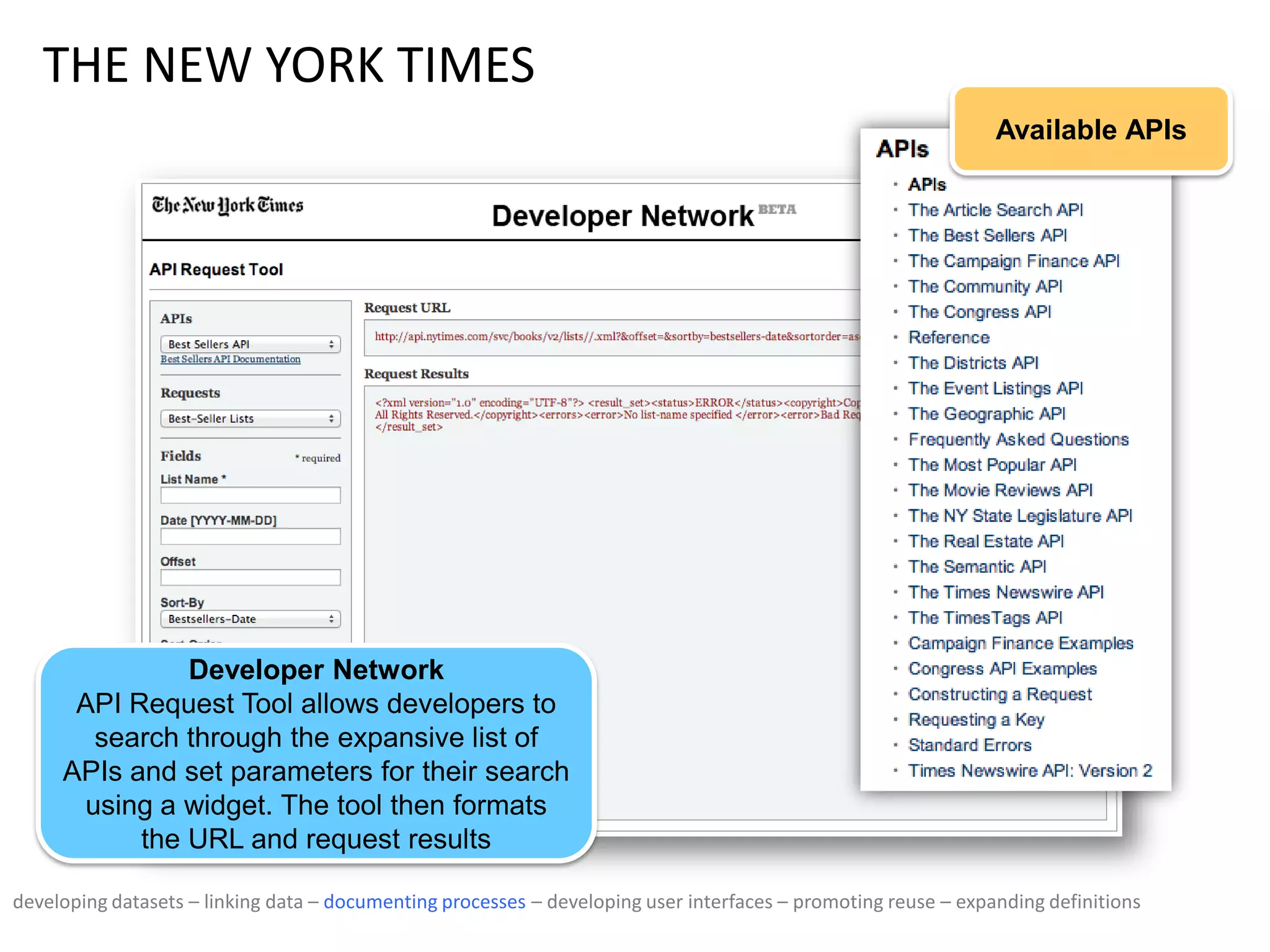Click the Date YYYY-MM-DD input field
The height and width of the screenshot is (952, 1270).
click(x=251, y=536)
